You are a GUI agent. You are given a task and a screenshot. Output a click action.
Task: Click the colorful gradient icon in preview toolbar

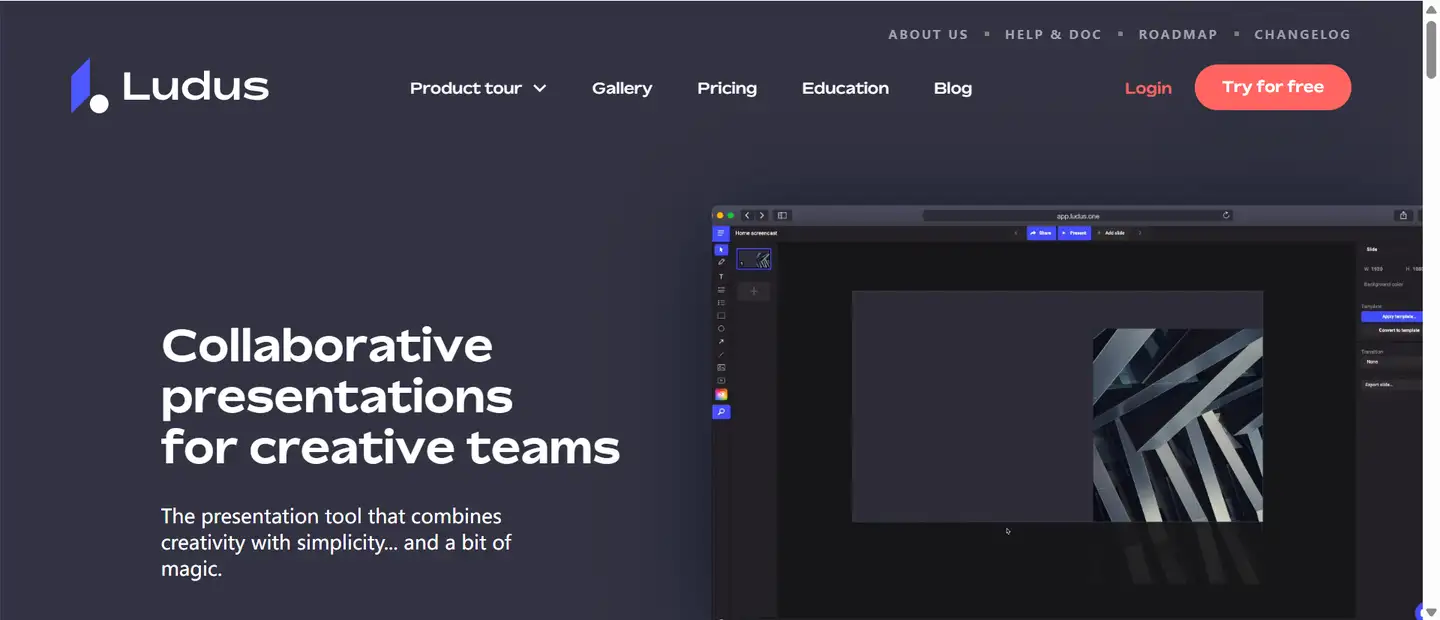(x=721, y=394)
